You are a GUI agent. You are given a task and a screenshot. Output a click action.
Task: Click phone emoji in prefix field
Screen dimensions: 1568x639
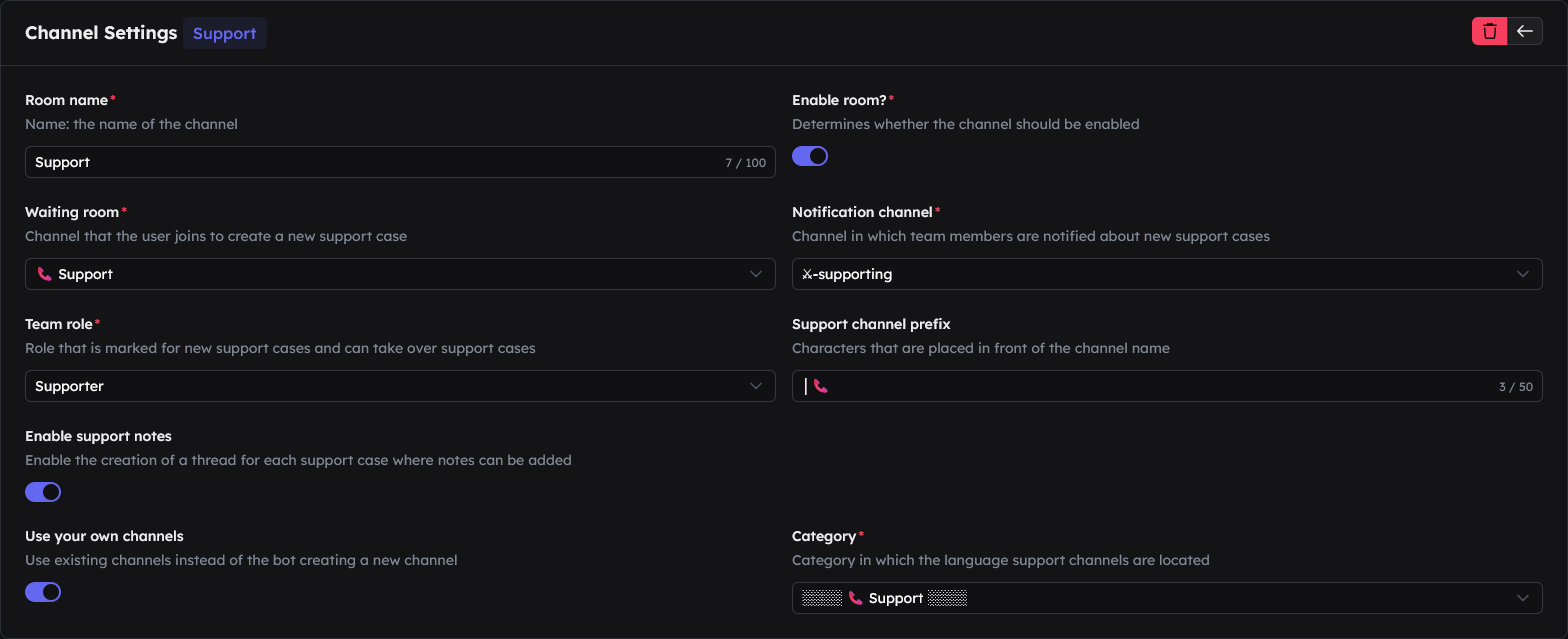point(821,386)
